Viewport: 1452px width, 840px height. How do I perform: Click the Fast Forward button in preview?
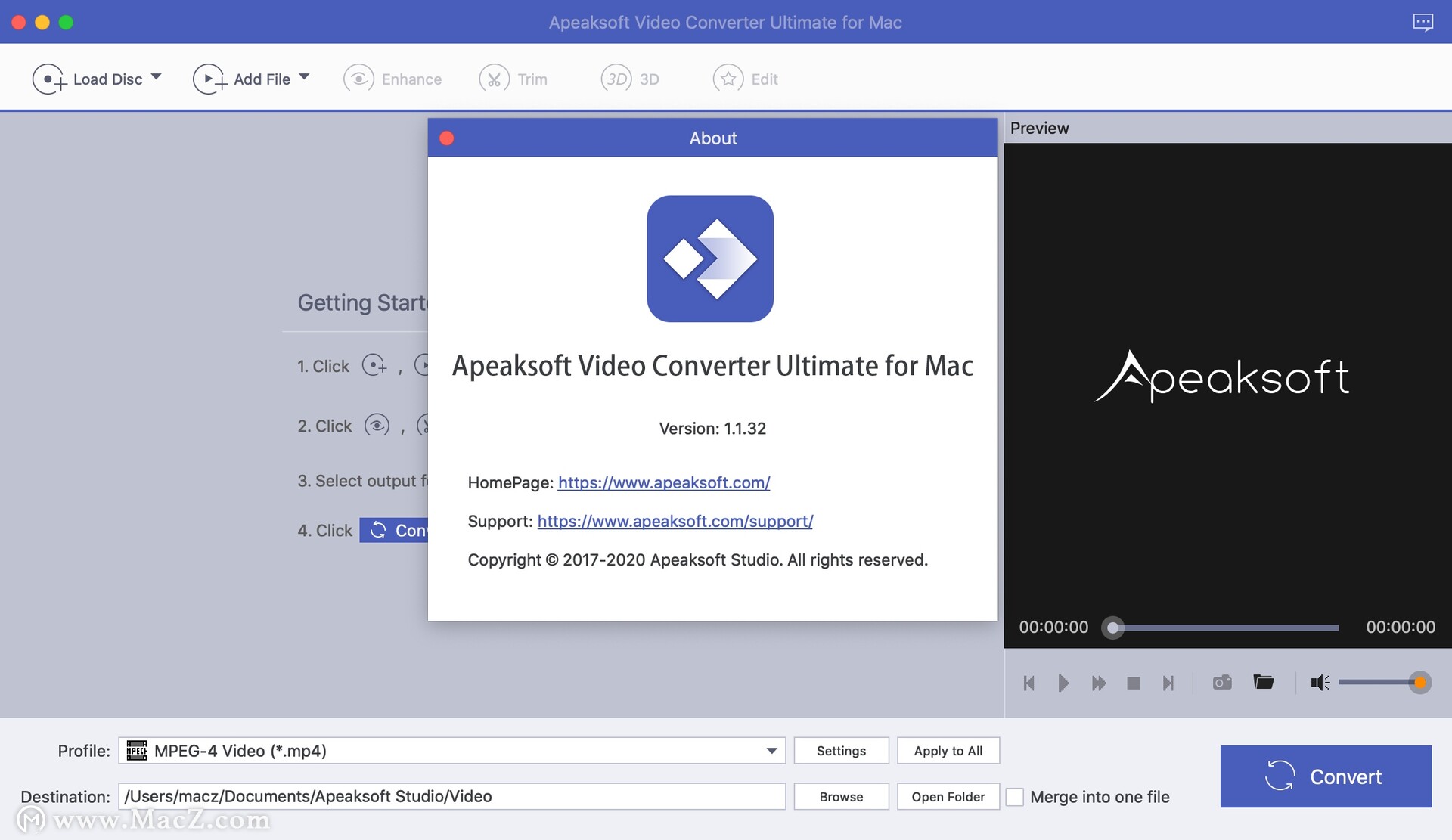point(1099,683)
